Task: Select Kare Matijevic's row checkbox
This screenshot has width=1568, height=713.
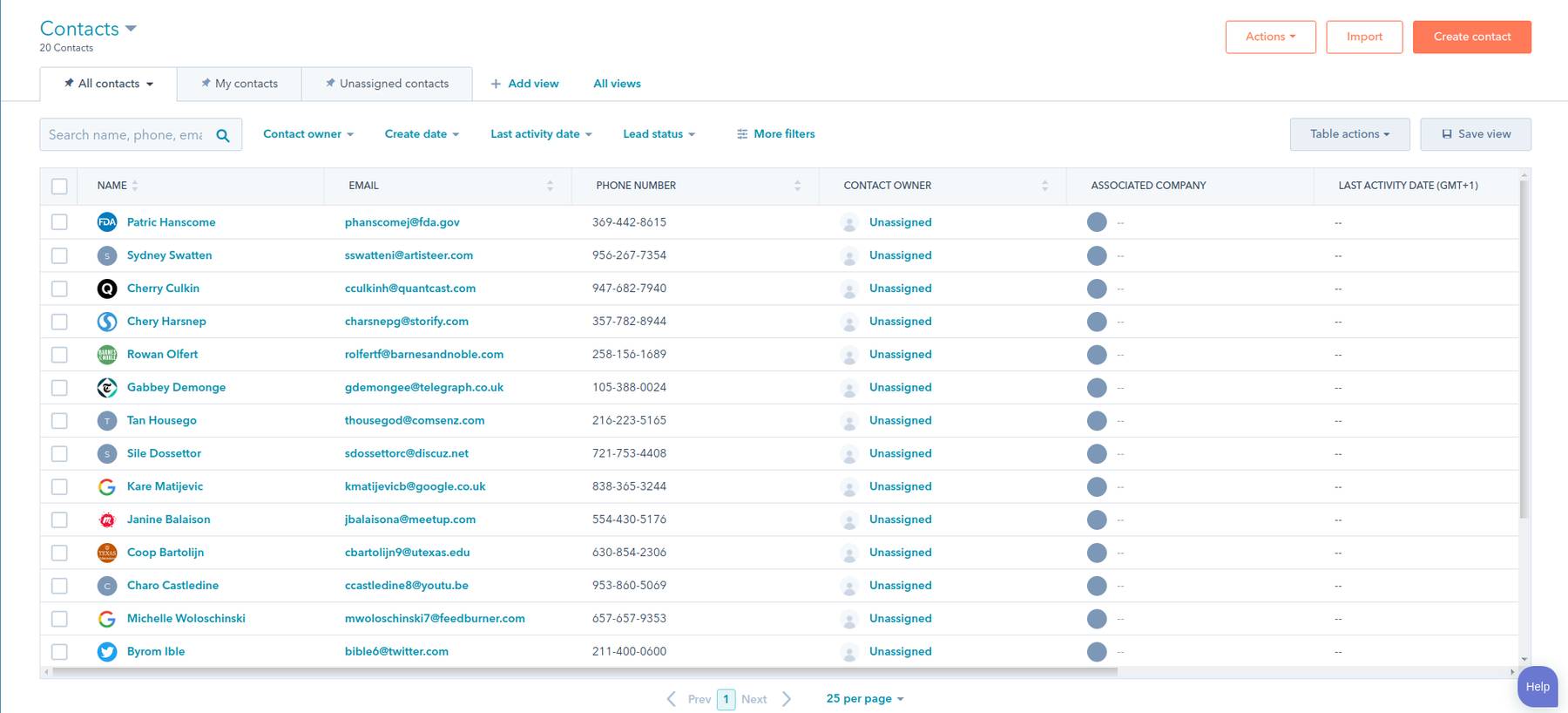Action: [x=59, y=486]
